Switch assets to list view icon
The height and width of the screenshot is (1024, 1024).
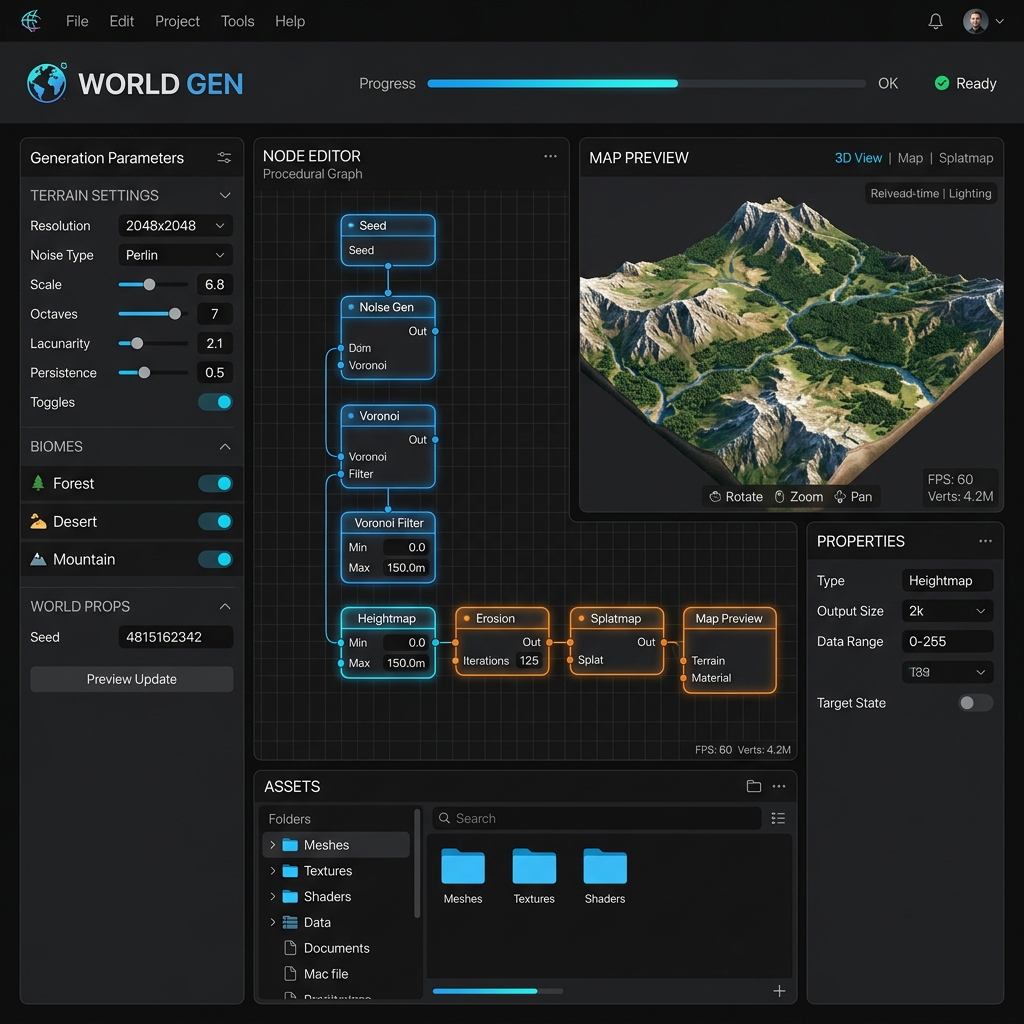click(778, 818)
